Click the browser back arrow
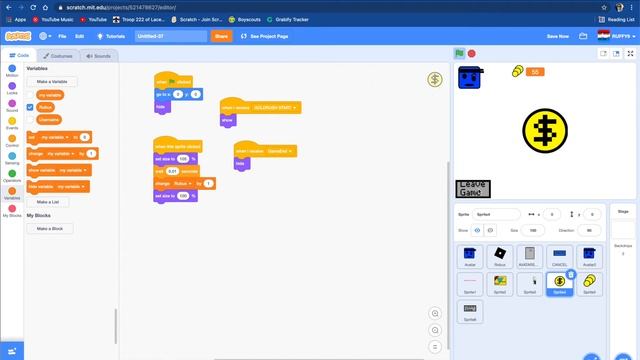 click(x=9, y=7)
